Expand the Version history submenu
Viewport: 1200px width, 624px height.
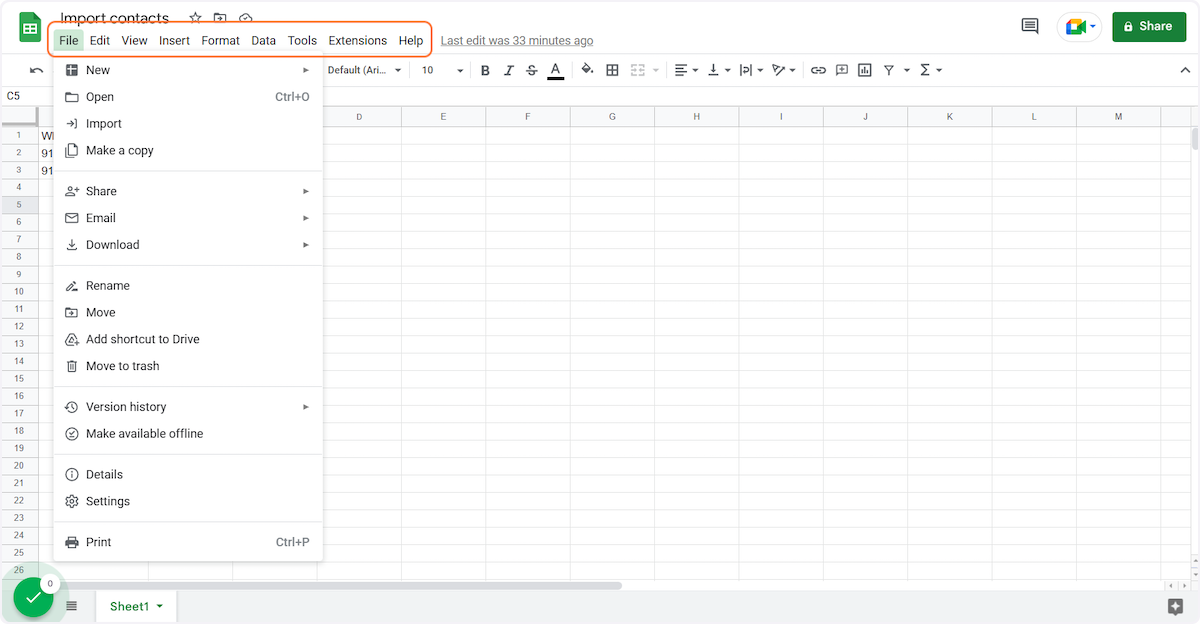(188, 407)
